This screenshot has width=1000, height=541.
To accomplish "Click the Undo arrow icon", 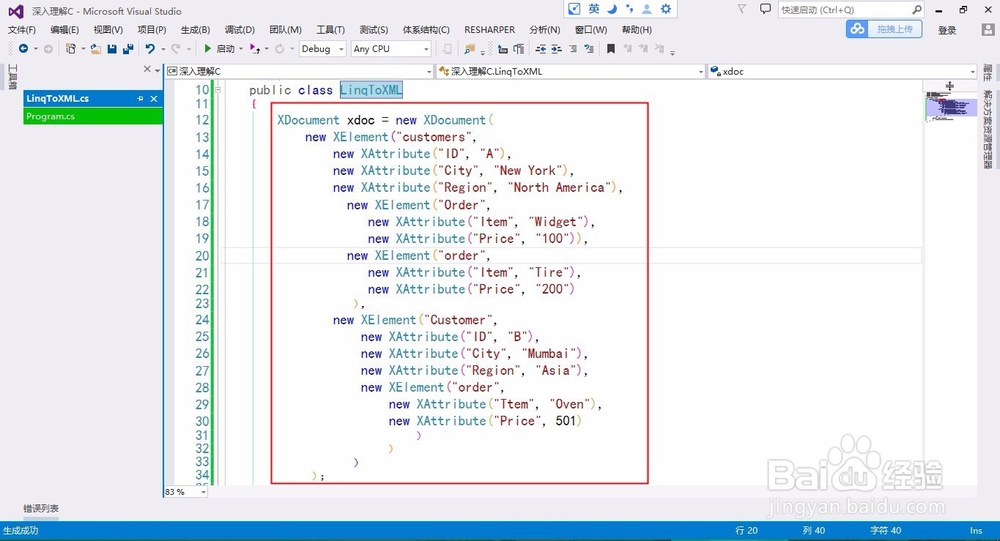I will tap(150, 48).
